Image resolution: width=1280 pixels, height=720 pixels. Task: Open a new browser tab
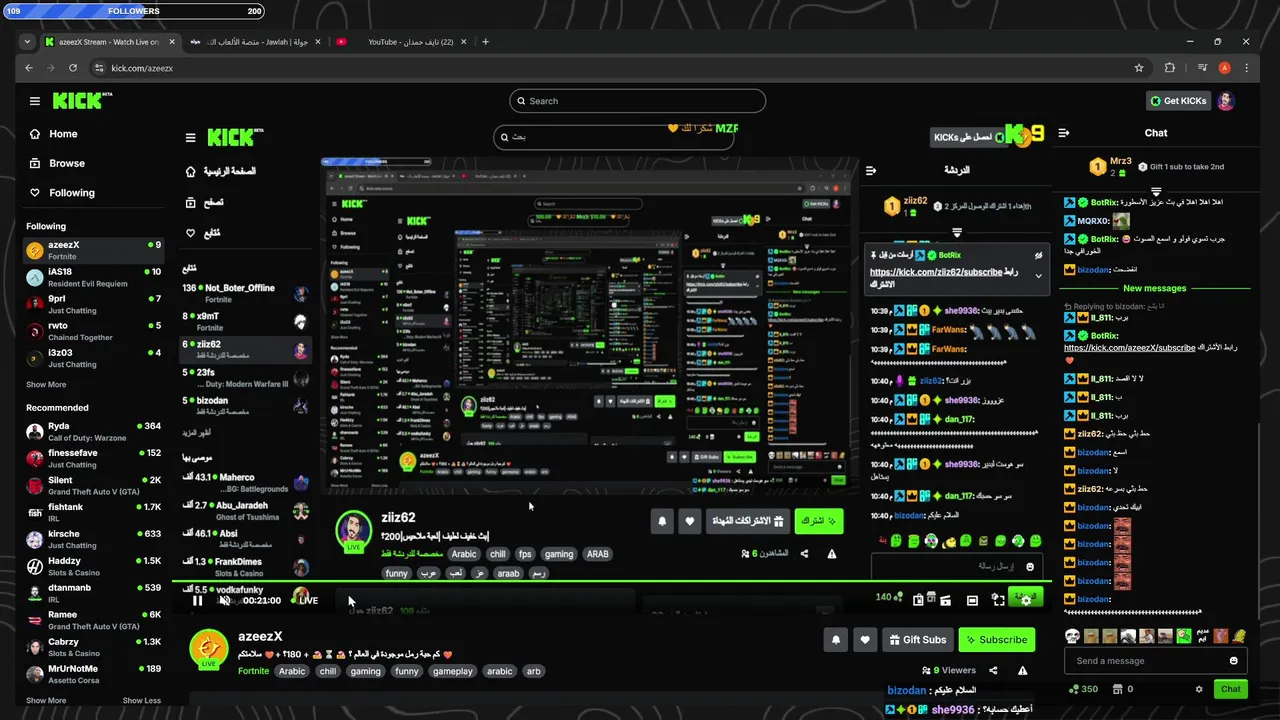pyautogui.click(x=485, y=42)
